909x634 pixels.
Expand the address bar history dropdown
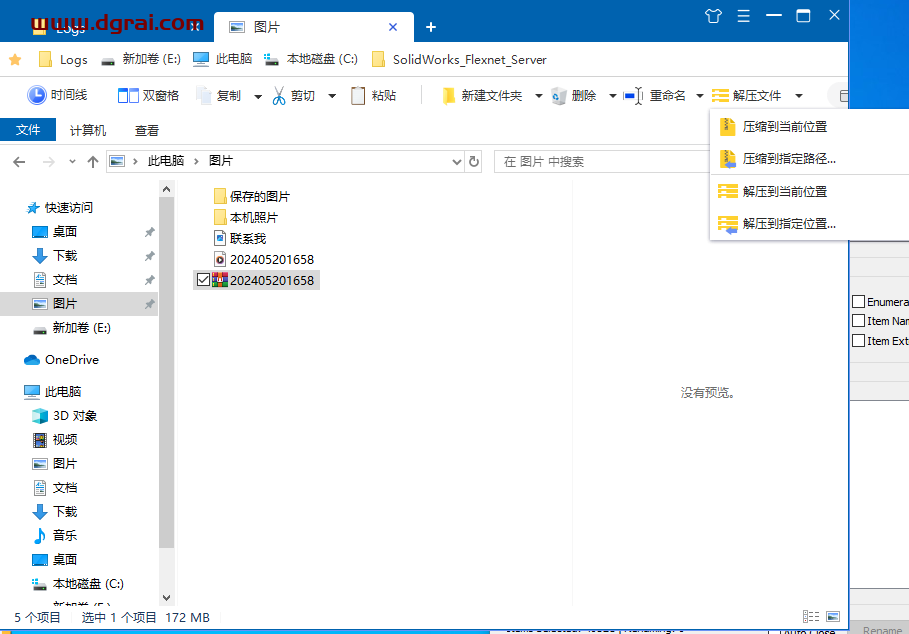point(457,162)
